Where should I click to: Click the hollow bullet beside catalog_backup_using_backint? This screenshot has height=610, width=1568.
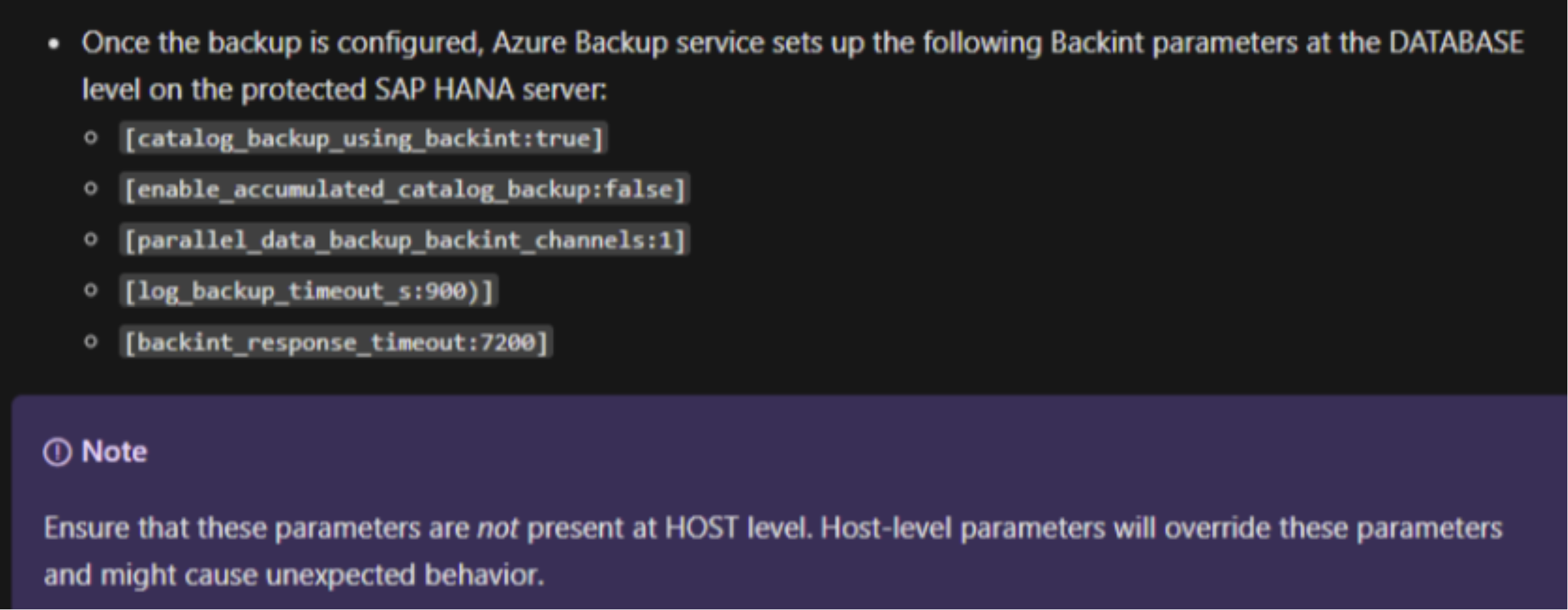[91, 138]
